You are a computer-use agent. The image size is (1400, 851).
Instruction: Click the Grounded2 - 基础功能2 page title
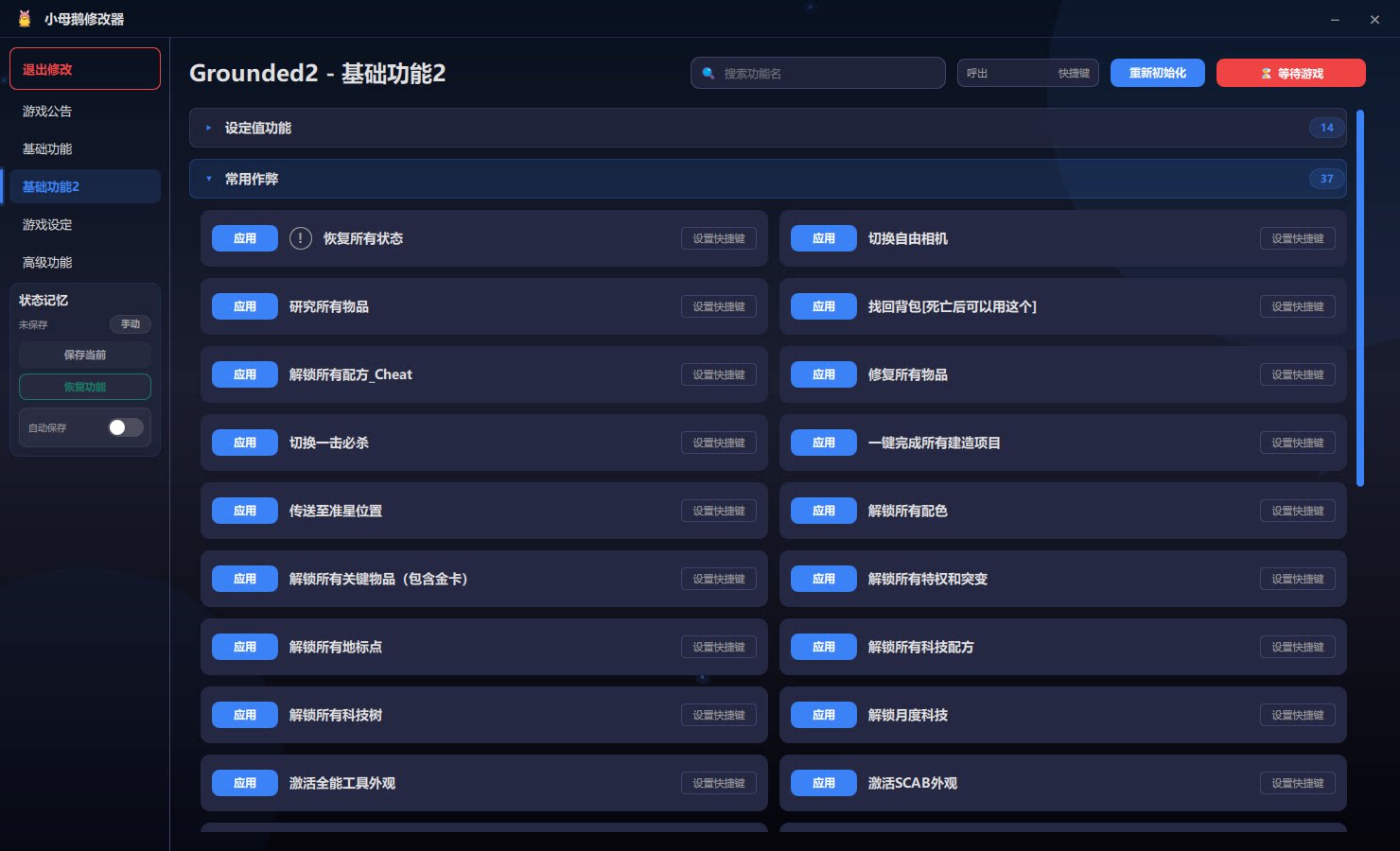(x=317, y=73)
